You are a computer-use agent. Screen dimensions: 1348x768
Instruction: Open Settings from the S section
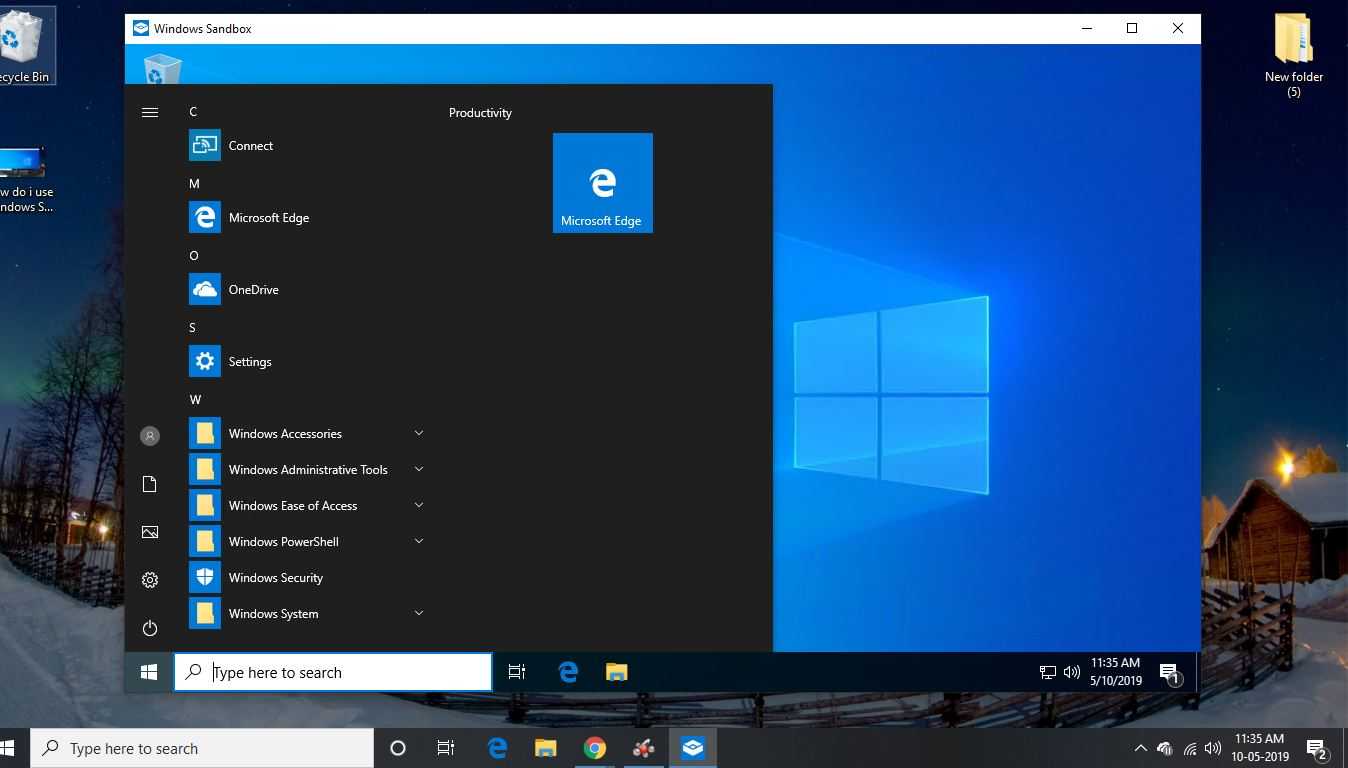[306, 362]
